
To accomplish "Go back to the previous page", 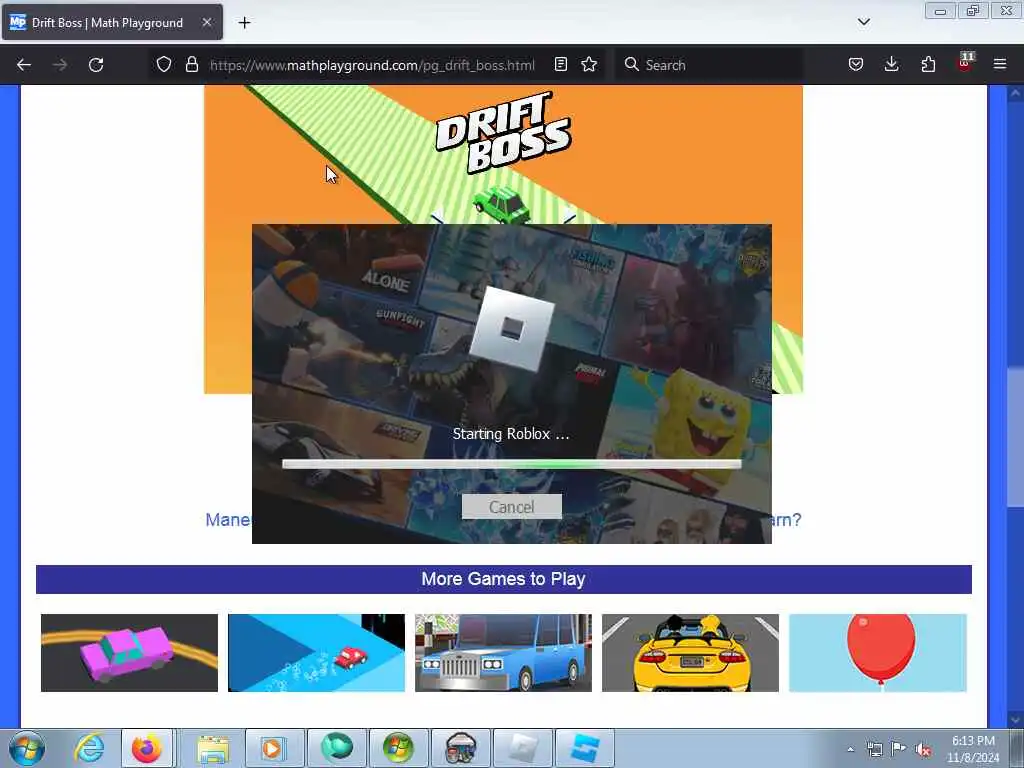I will [x=24, y=65].
